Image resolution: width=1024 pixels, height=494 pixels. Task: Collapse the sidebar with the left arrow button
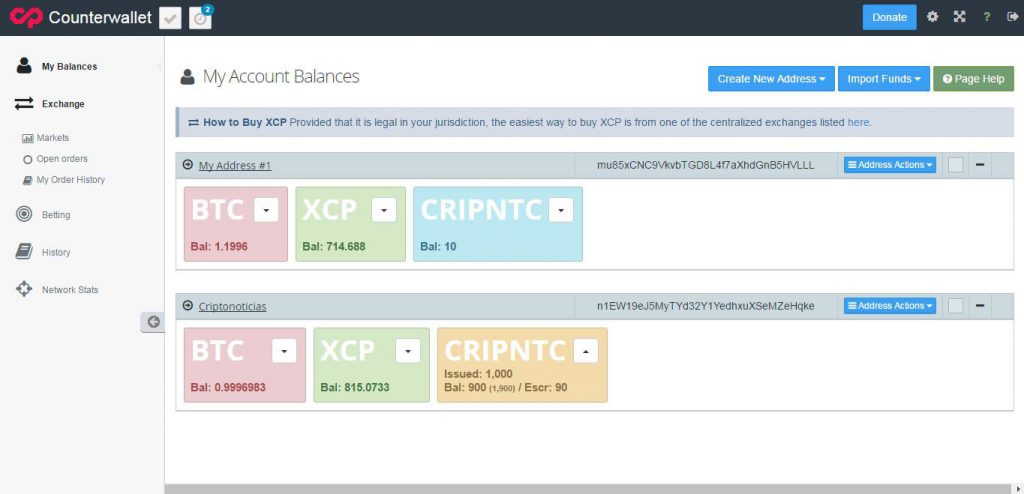coord(153,321)
